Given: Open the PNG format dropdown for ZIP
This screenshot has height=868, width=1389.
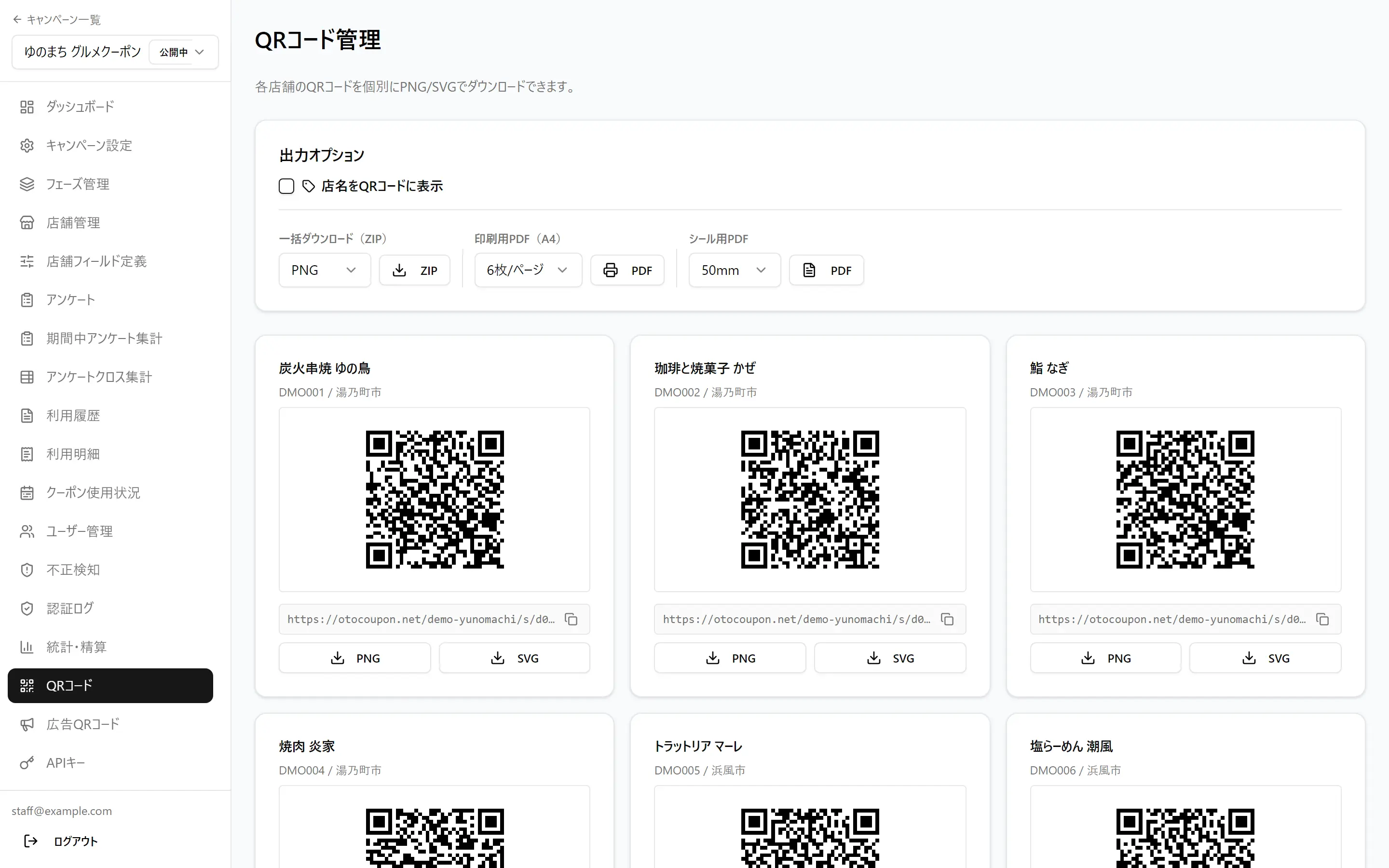Looking at the screenshot, I should point(325,270).
